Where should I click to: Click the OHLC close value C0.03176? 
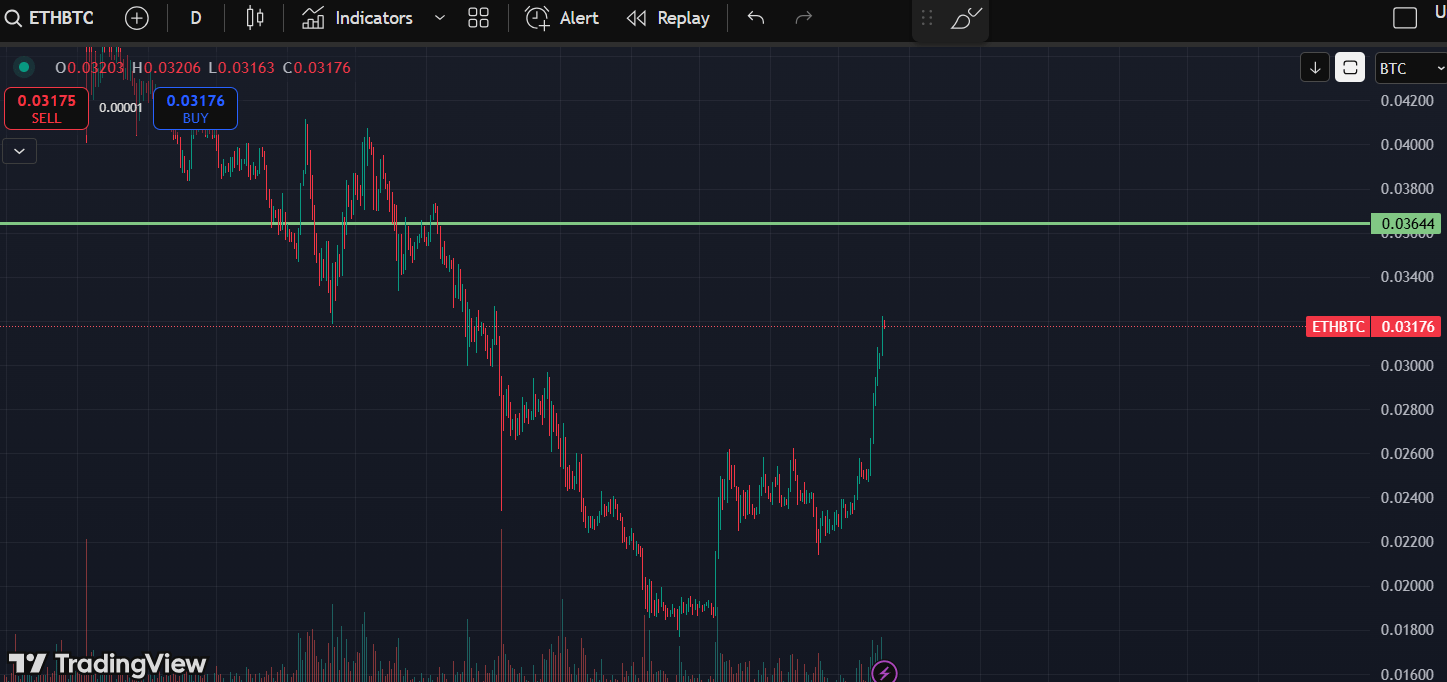(x=316, y=68)
